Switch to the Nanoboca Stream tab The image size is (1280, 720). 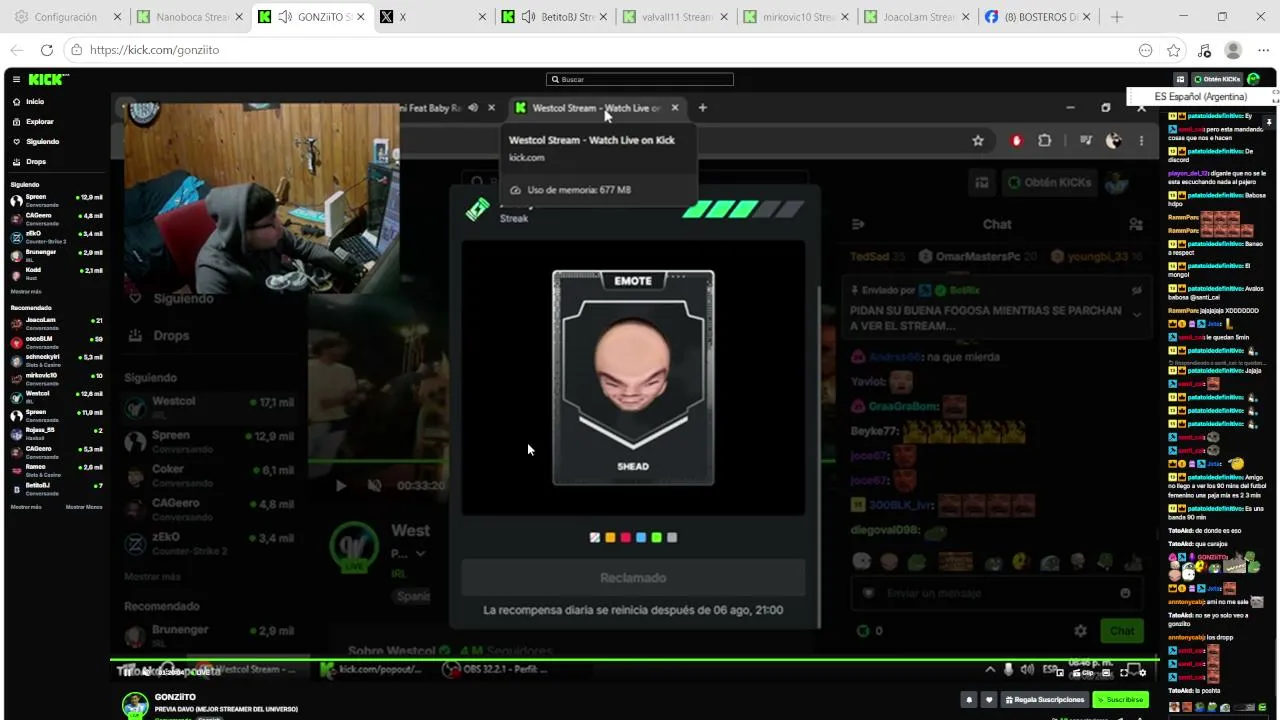click(192, 17)
